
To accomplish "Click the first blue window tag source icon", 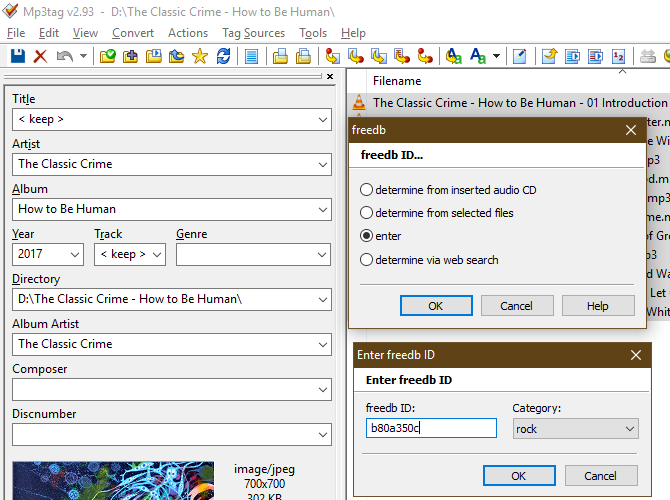I will [573, 56].
